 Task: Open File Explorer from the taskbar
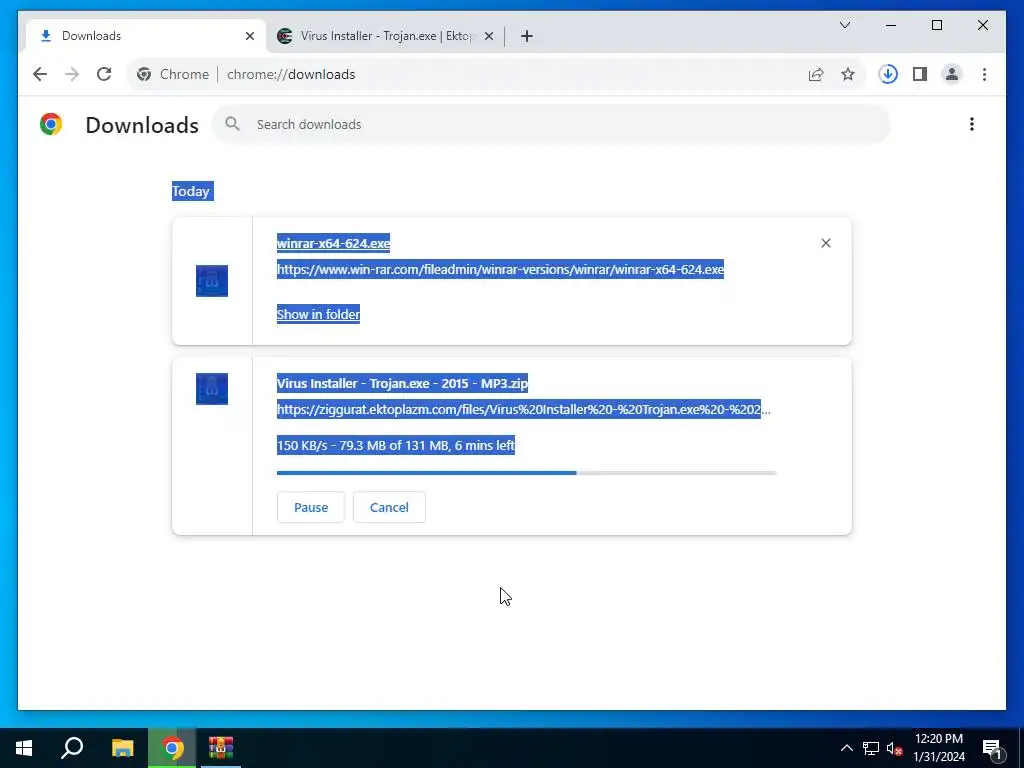(122, 748)
